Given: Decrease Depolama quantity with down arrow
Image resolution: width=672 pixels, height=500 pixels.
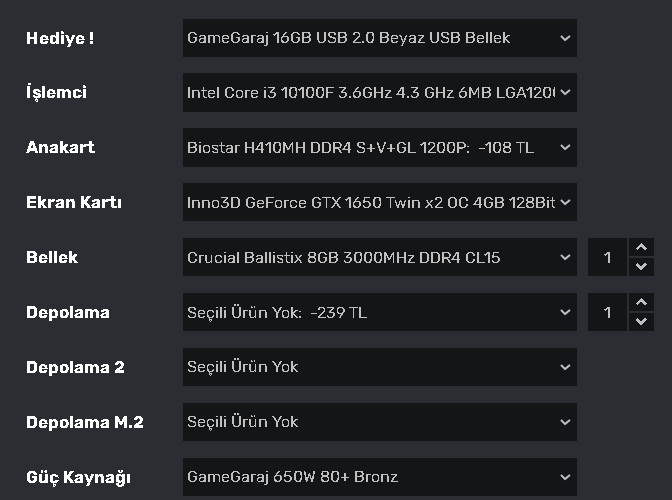Looking at the screenshot, I should click(x=641, y=322).
